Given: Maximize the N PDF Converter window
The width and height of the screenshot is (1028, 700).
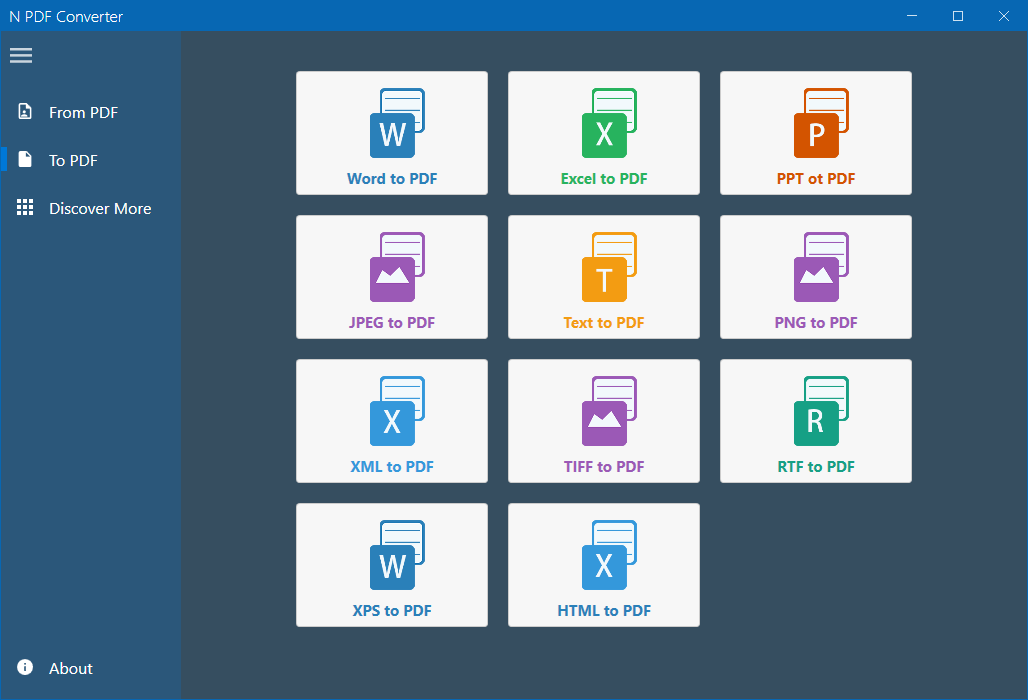Looking at the screenshot, I should (958, 16).
